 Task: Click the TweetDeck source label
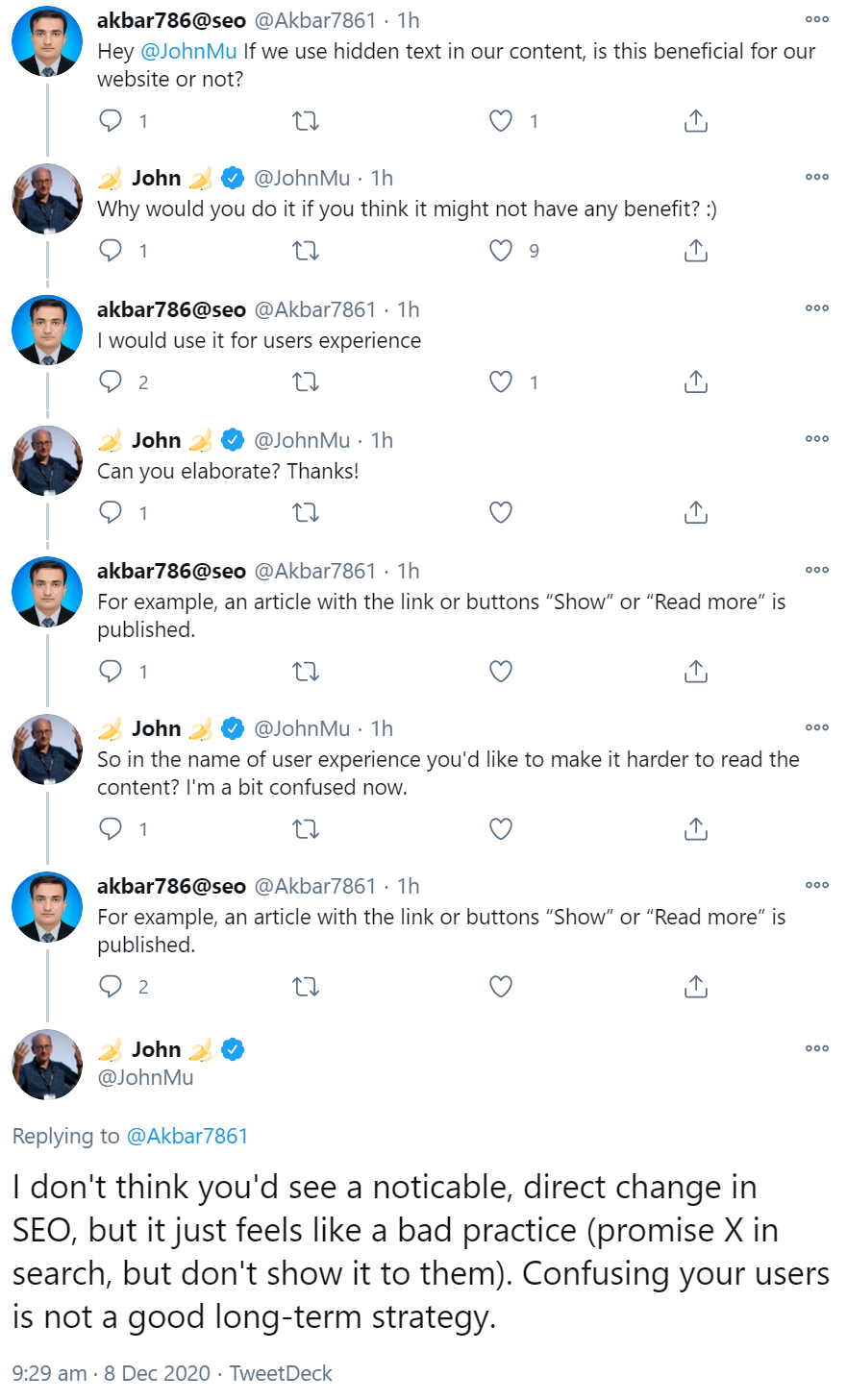(281, 1373)
